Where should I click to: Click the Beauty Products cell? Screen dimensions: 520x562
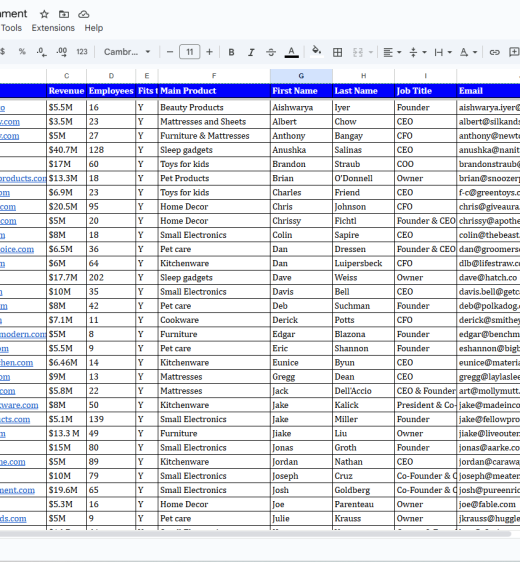(x=214, y=108)
